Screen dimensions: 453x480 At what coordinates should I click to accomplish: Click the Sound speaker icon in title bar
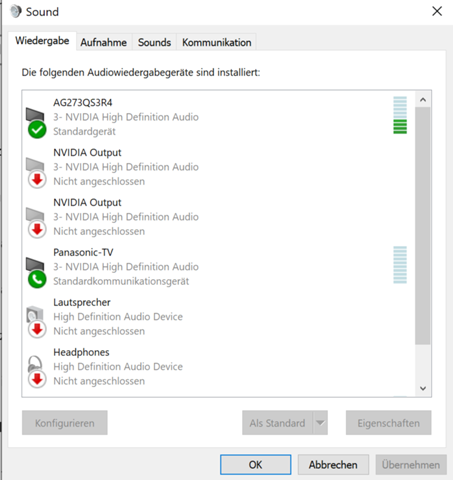point(16,11)
